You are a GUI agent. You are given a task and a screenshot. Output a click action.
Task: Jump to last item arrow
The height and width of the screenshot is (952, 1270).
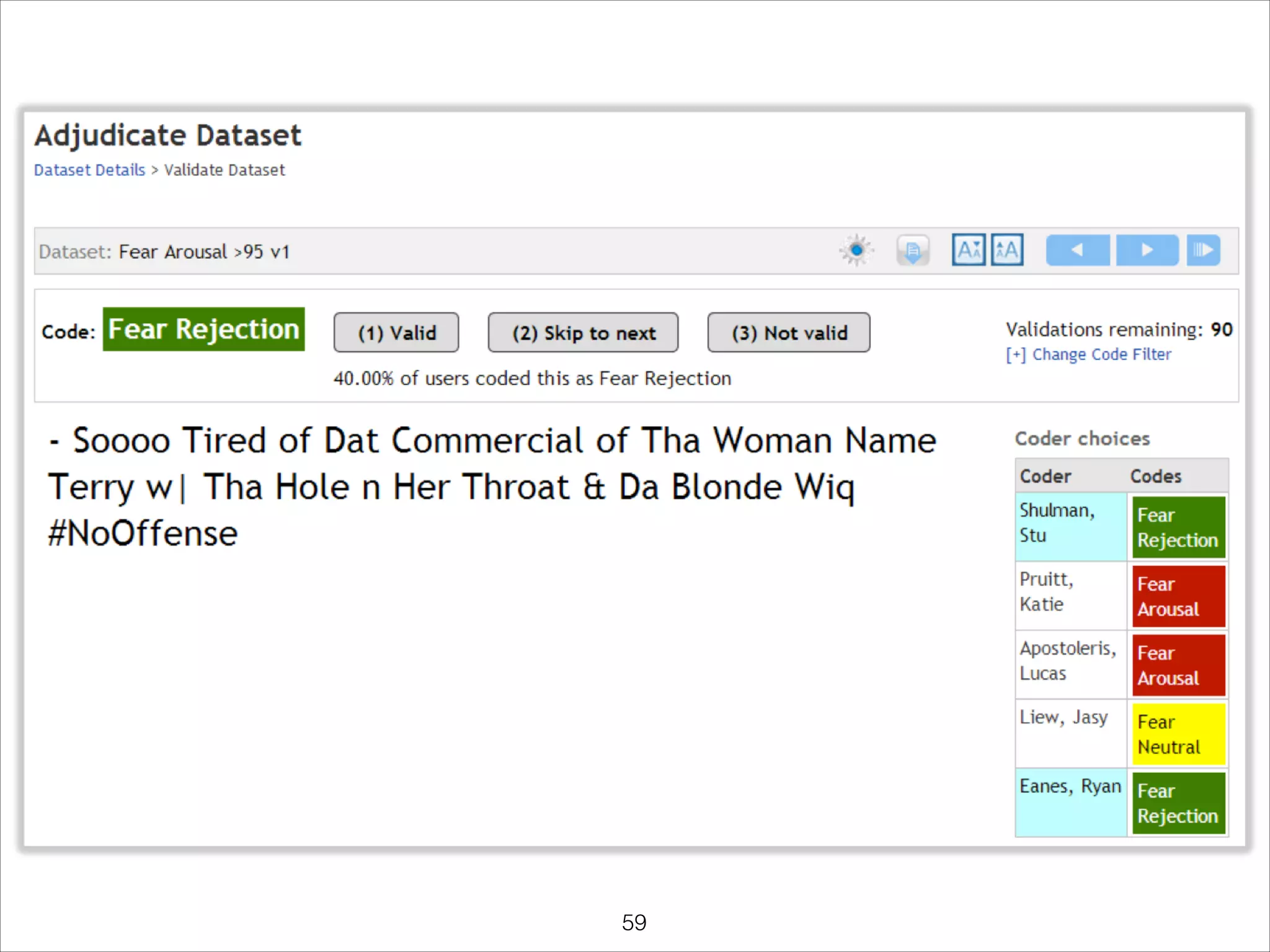(x=1203, y=250)
